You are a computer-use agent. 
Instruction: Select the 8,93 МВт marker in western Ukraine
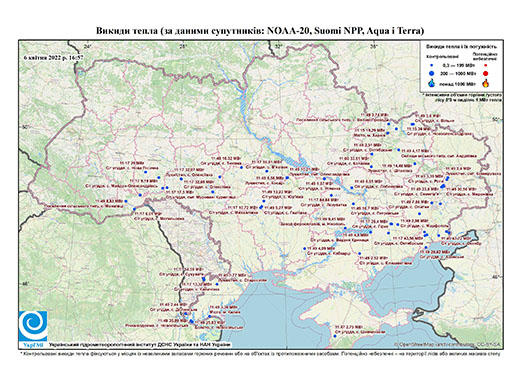126,201
